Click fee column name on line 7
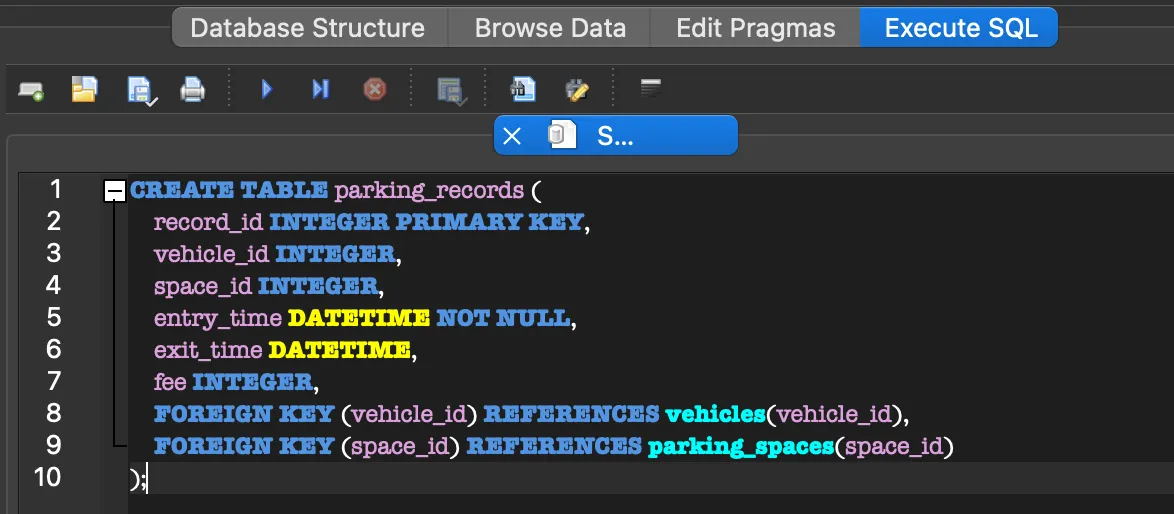The height and width of the screenshot is (514, 1174). (170, 382)
